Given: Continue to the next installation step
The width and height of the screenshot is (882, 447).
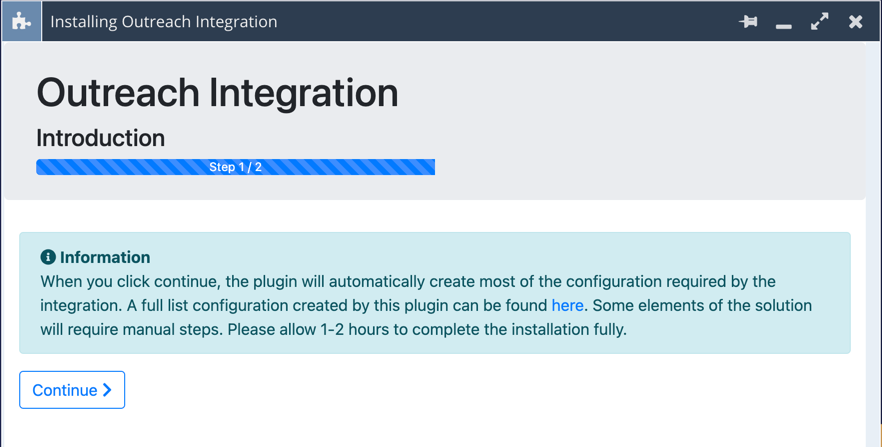Looking at the screenshot, I should click(x=72, y=390).
